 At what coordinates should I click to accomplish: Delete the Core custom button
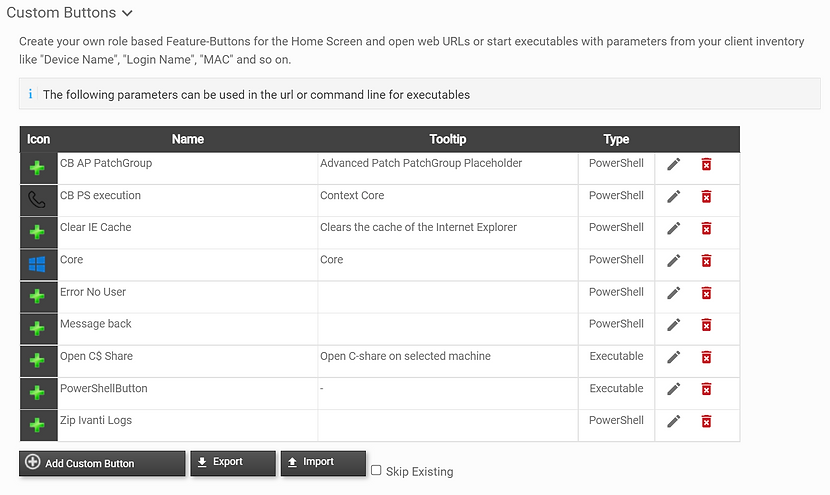point(706,260)
